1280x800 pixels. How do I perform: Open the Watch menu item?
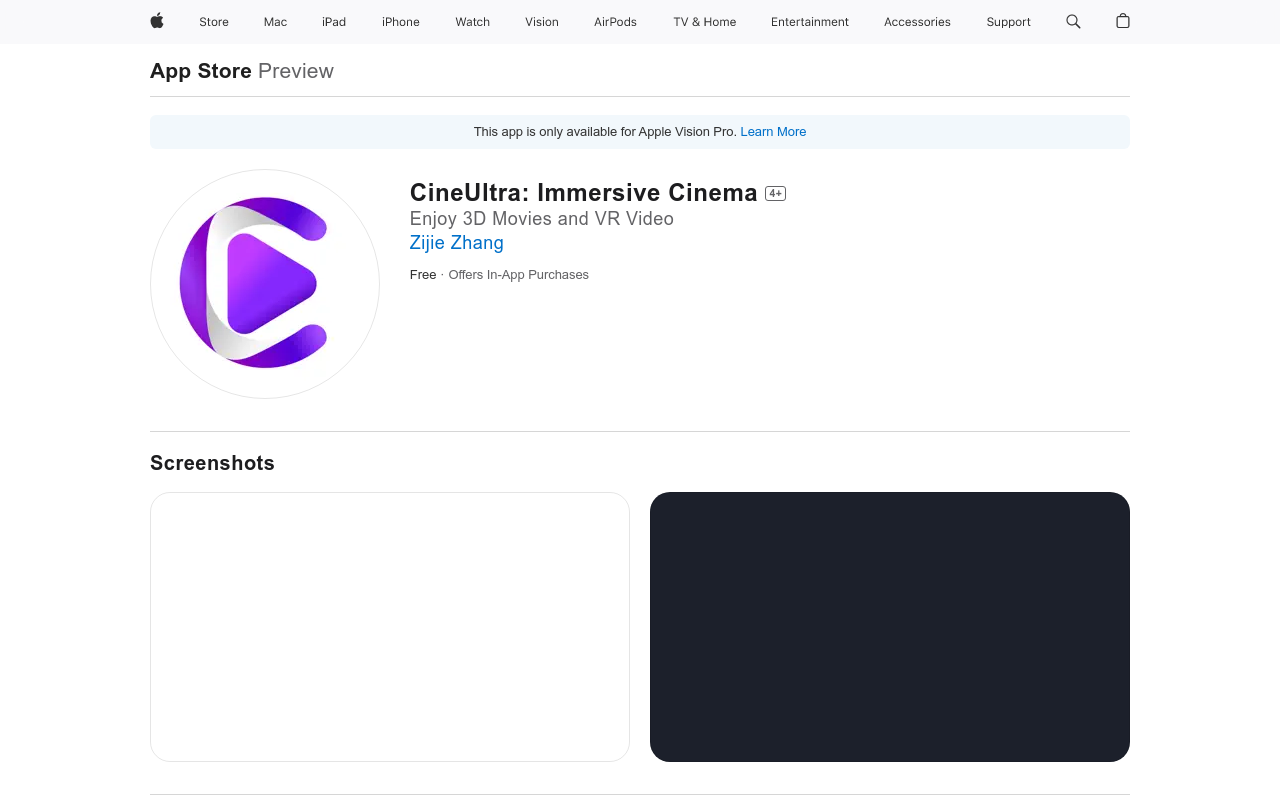[x=473, y=22]
